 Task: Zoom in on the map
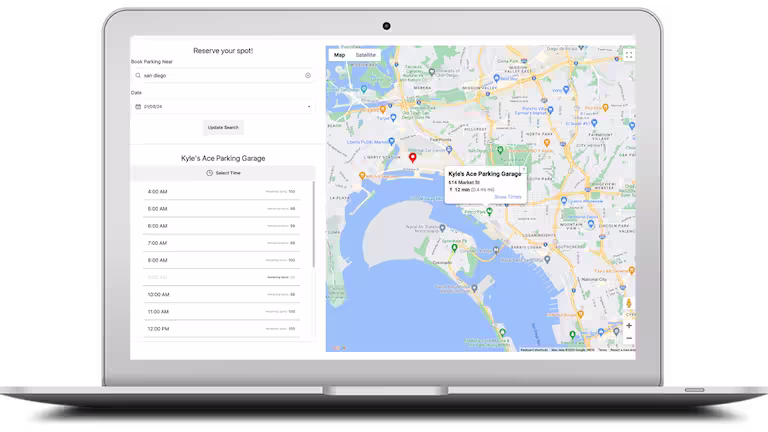(x=629, y=325)
